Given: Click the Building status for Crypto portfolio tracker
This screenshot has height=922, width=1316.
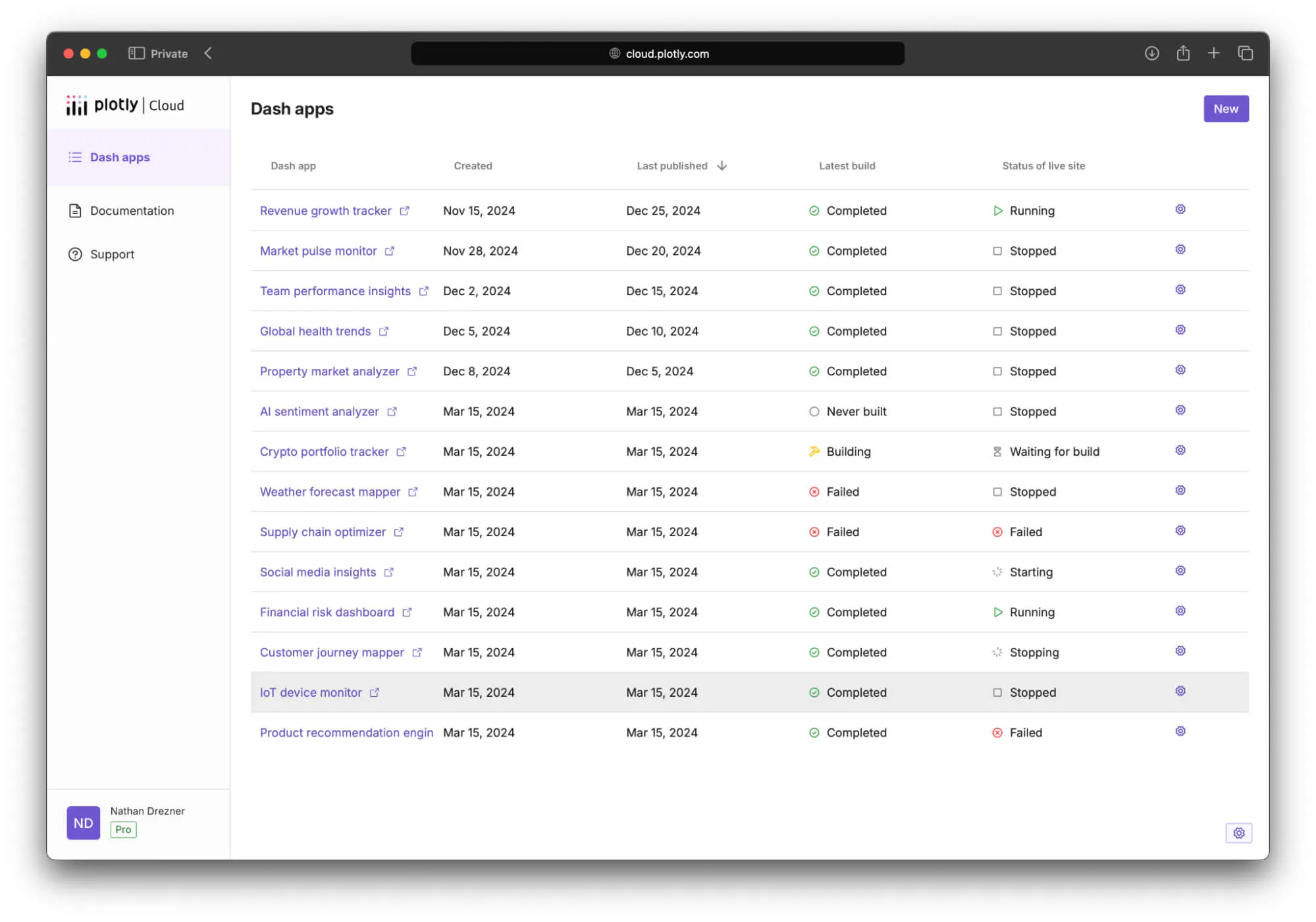Looking at the screenshot, I should 848,452.
